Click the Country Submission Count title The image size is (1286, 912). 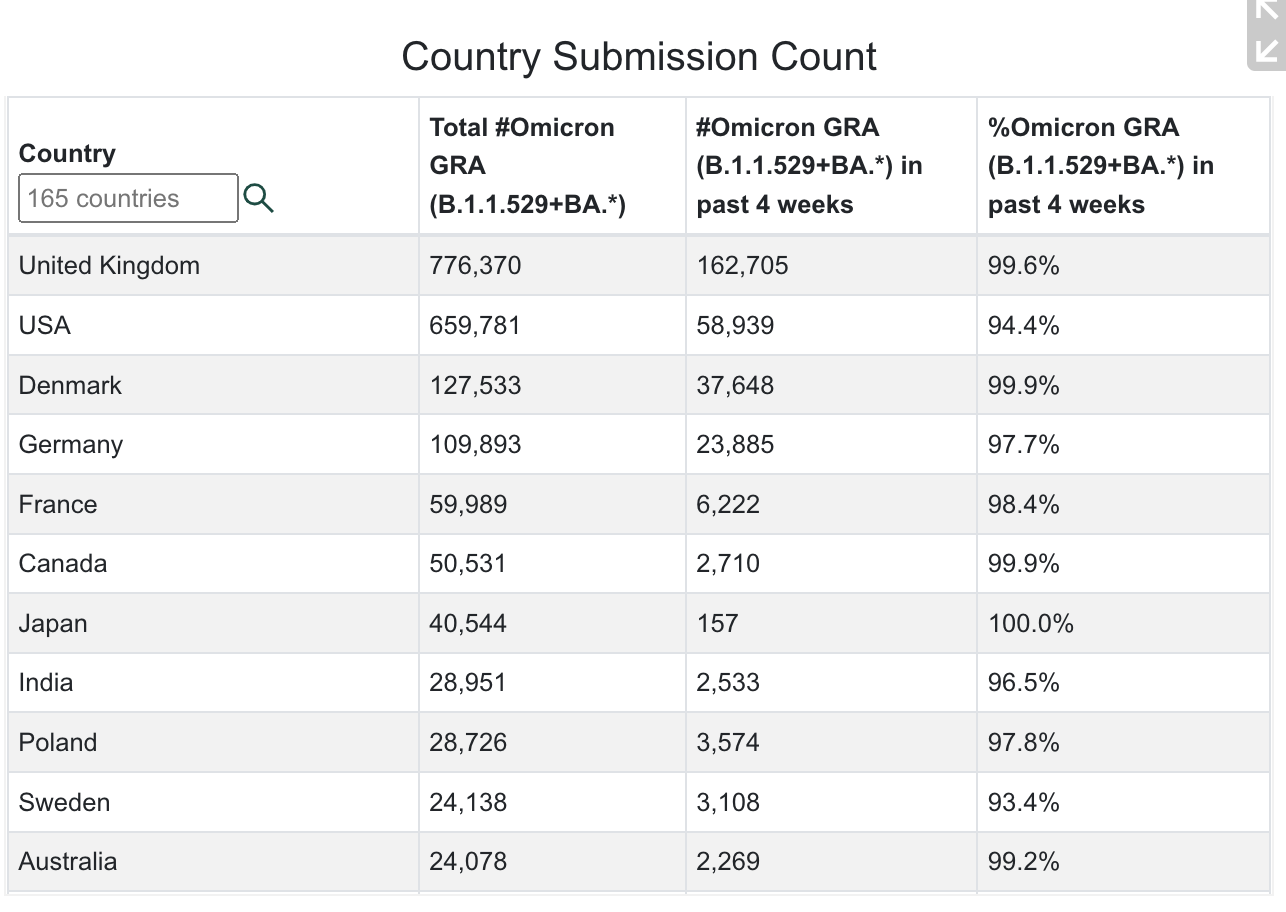639,57
